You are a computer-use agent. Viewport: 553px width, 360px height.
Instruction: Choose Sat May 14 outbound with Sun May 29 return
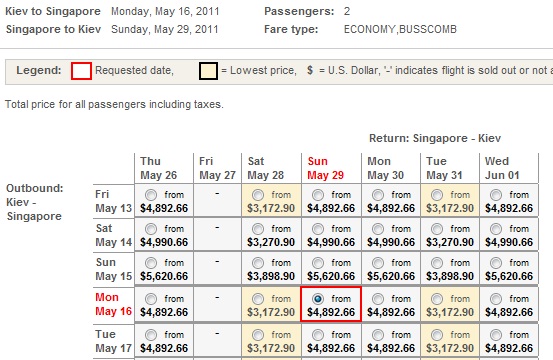318,229
